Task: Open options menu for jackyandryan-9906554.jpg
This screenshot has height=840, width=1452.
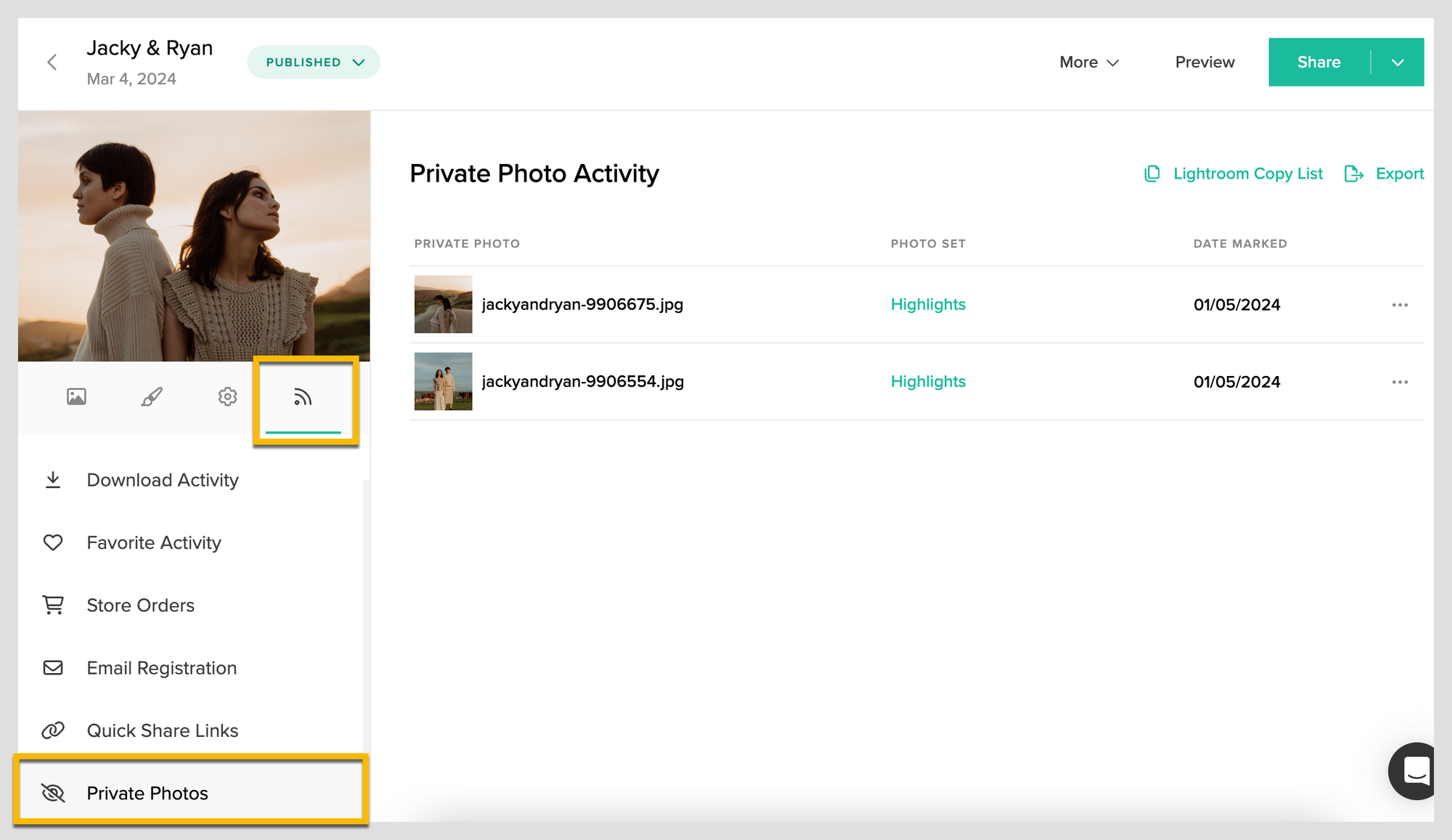Action: click(1400, 382)
